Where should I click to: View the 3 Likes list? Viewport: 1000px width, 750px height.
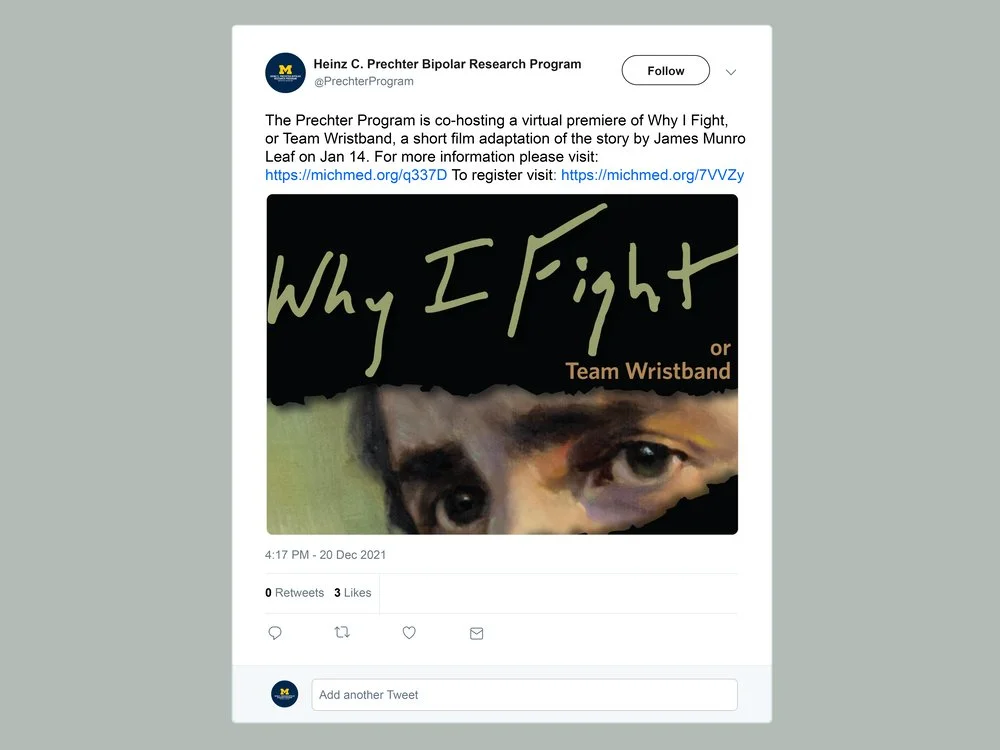point(353,592)
